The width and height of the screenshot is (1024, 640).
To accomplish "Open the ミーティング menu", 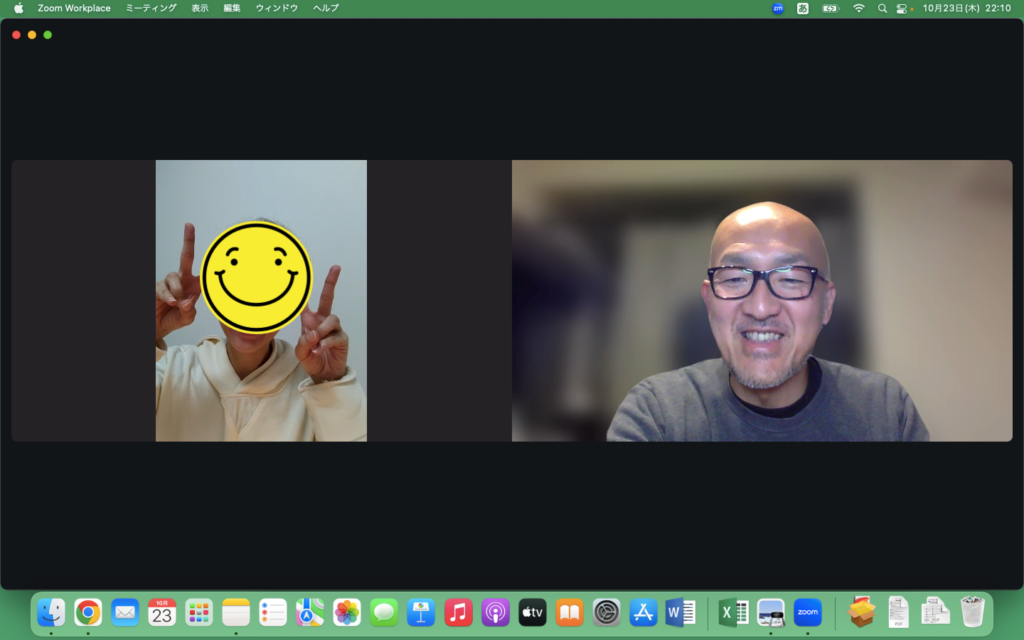I will pos(151,8).
